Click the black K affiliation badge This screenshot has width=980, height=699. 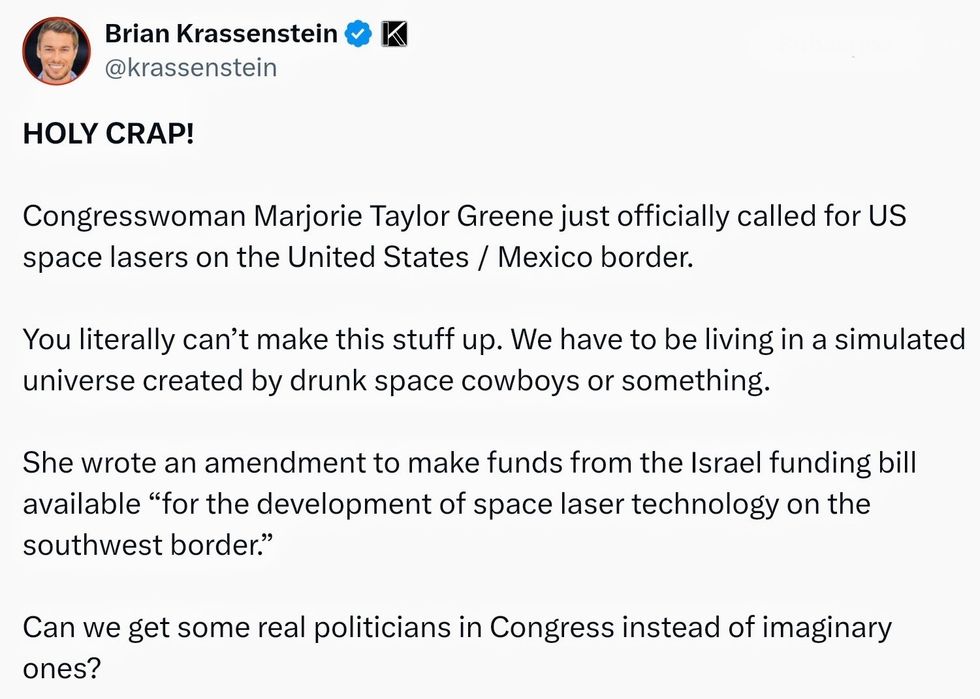click(394, 35)
